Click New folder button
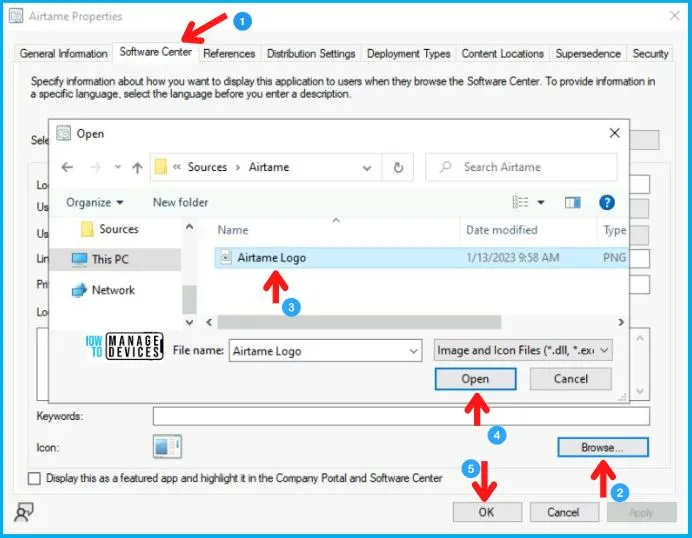692x538 pixels. click(180, 203)
